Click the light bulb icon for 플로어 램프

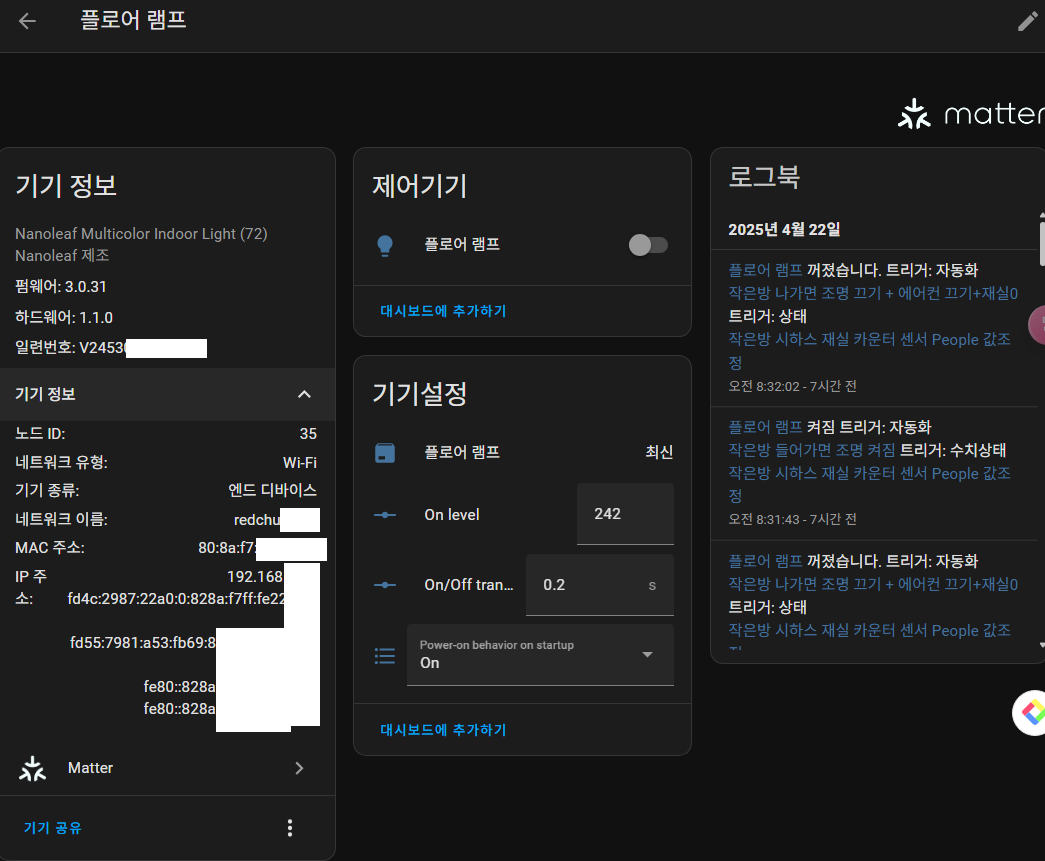point(385,245)
